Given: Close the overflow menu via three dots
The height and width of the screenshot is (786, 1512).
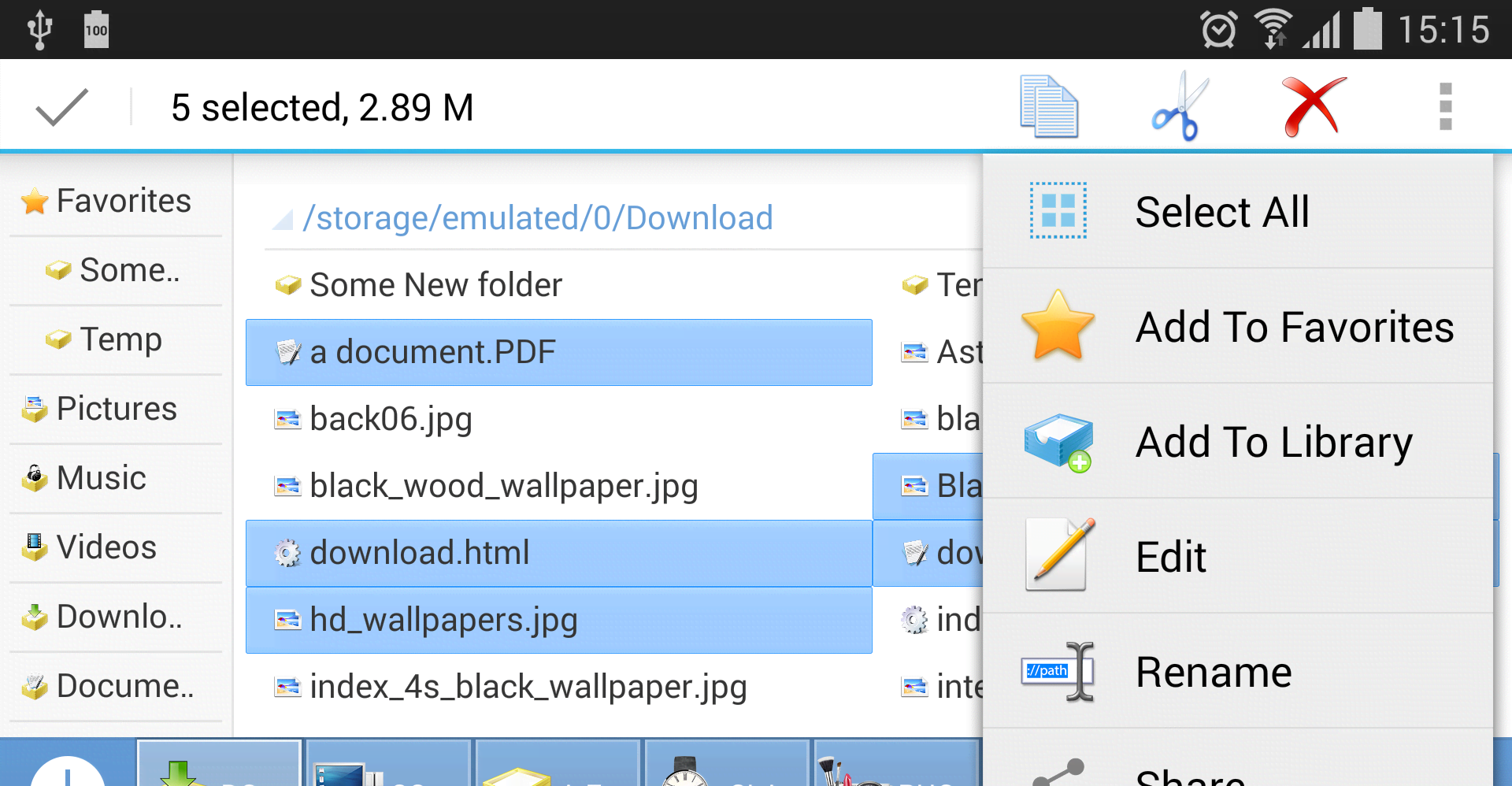Looking at the screenshot, I should [1445, 107].
